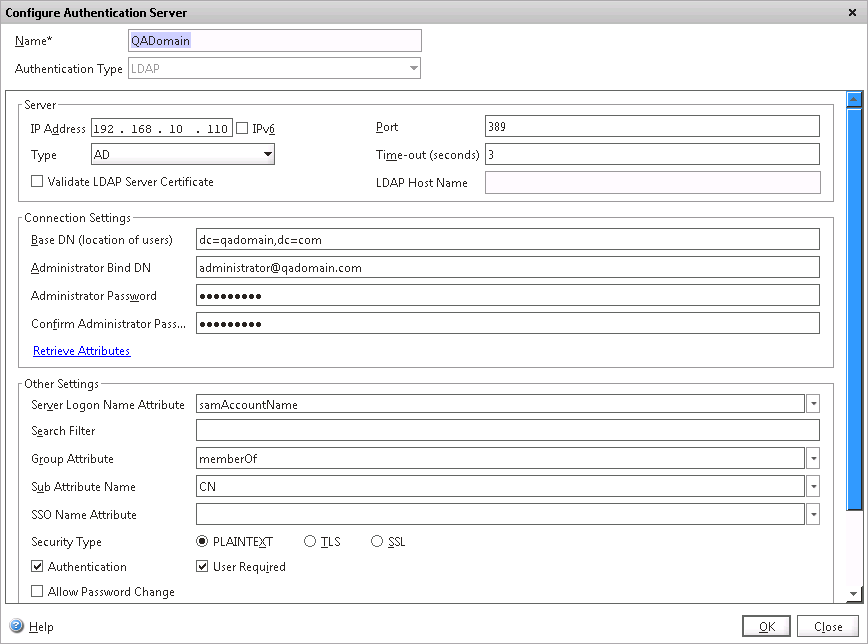Image resolution: width=868 pixels, height=644 pixels.
Task: Open the Sub Attribute Name dropdown
Action: pyautogui.click(x=813, y=487)
